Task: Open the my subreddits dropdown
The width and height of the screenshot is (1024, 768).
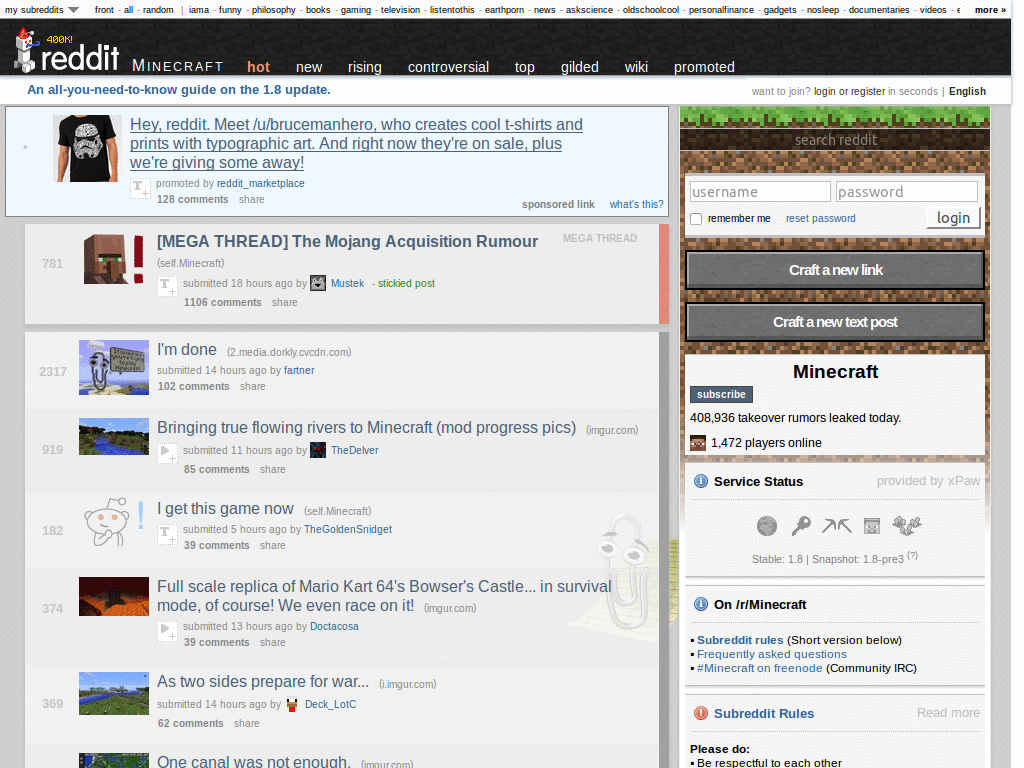Action: [x=42, y=10]
